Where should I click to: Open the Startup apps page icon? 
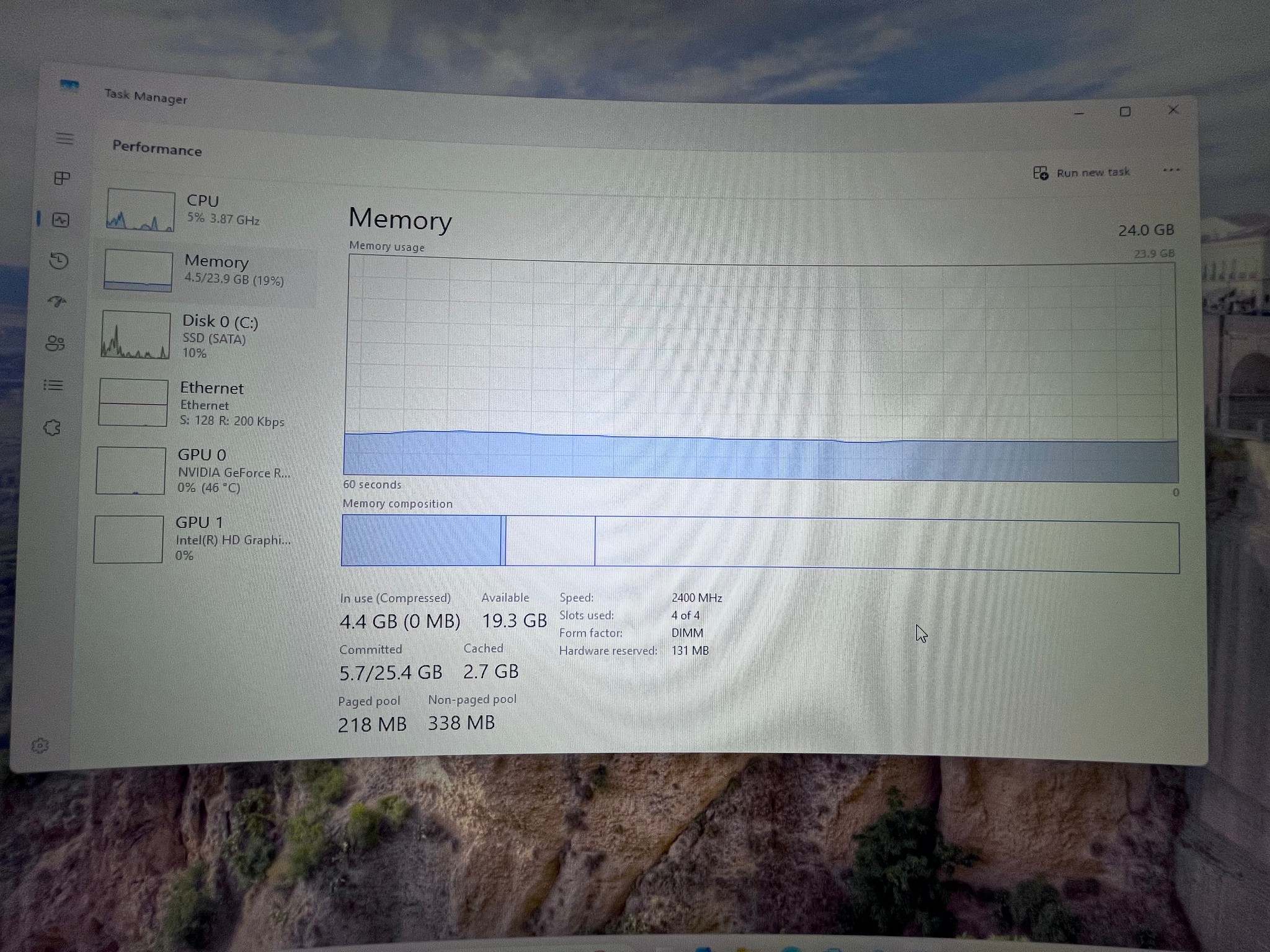pos(57,302)
